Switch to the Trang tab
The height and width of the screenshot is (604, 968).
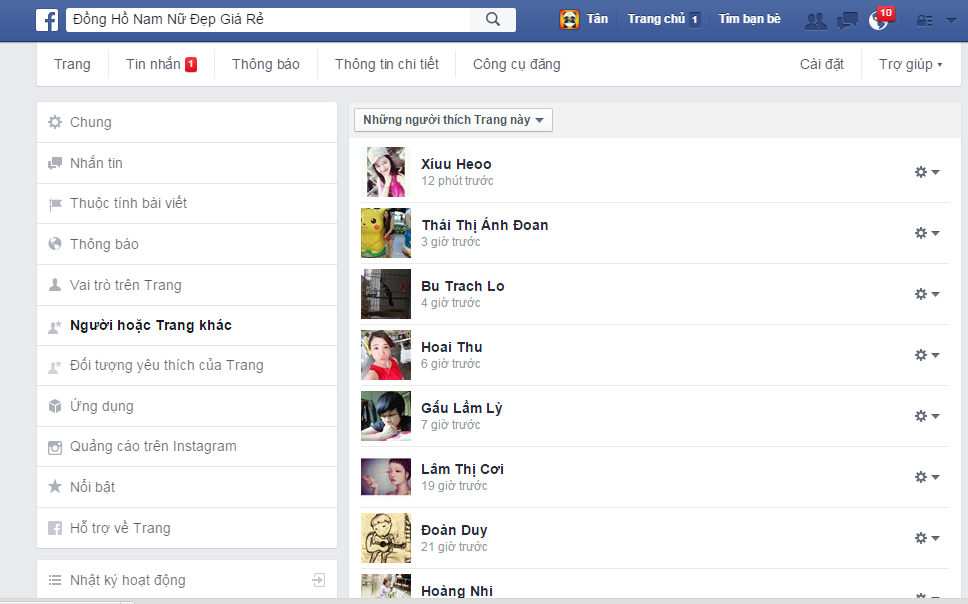[x=72, y=64]
